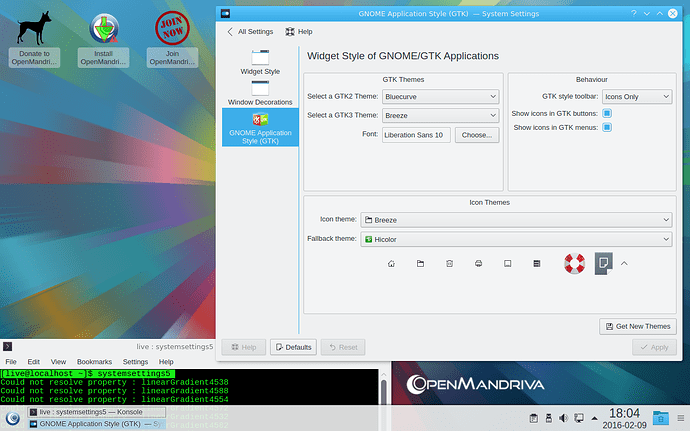
Task: Click the Liberation Sans 10 font field
Action: pyautogui.click(x=416, y=135)
